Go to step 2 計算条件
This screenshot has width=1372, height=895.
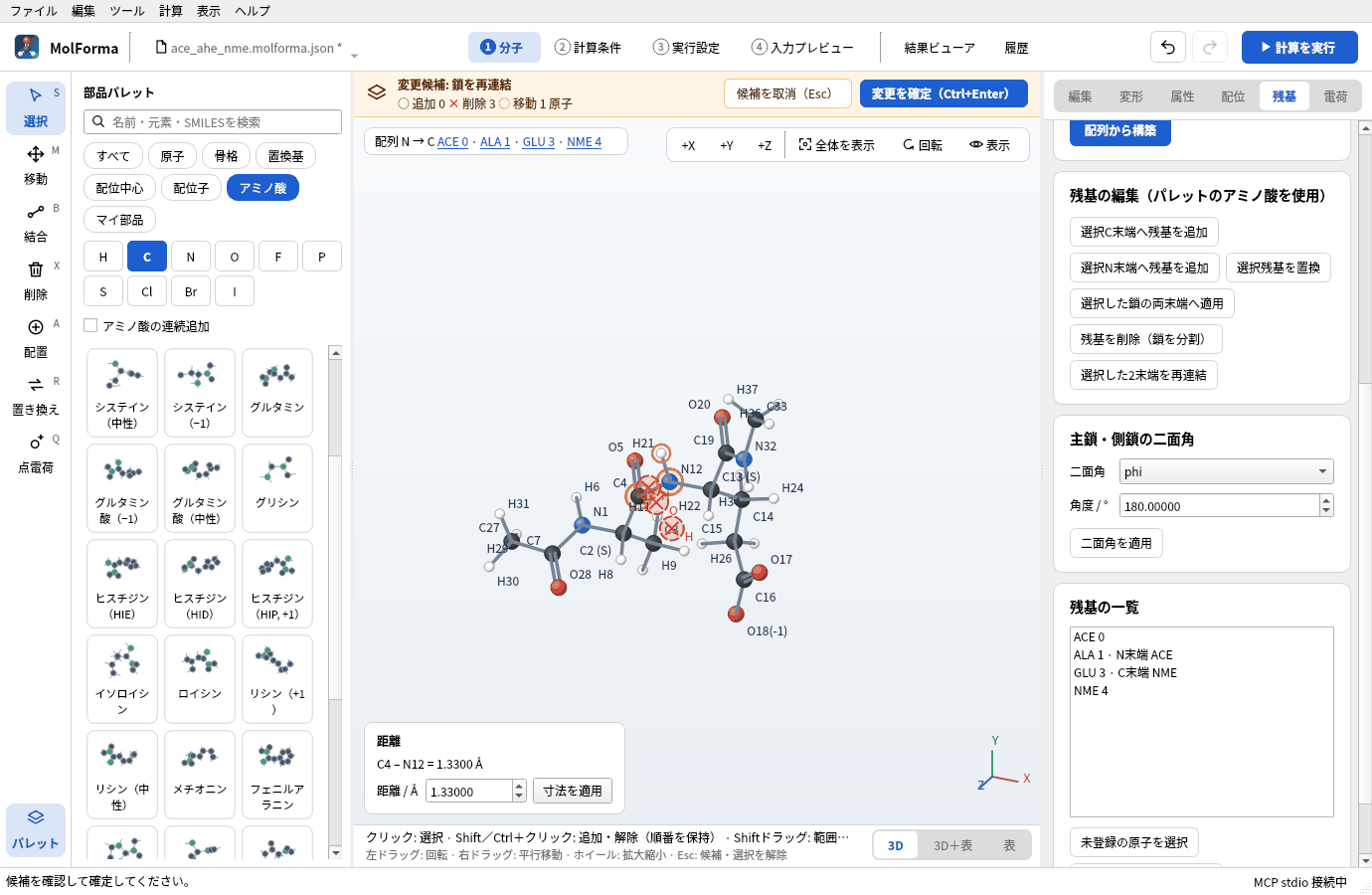click(589, 47)
